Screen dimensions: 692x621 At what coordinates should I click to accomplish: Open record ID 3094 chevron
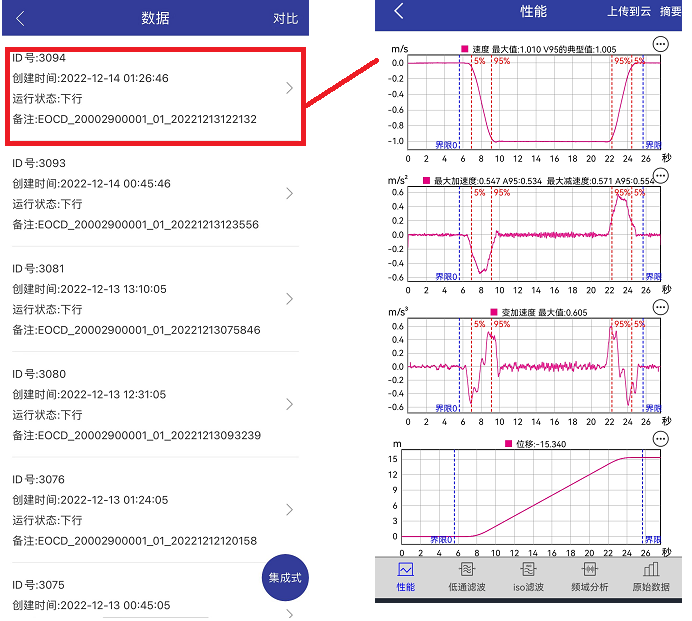click(290, 88)
